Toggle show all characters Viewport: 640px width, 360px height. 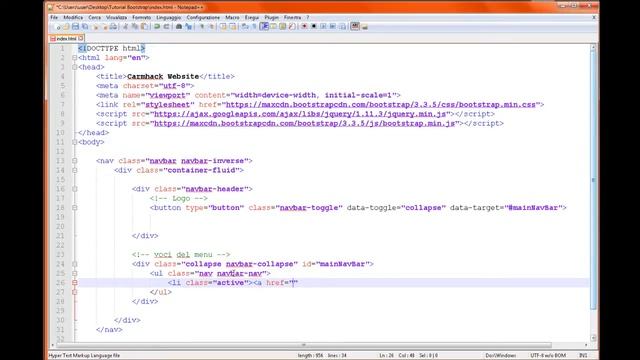click(x=254, y=27)
